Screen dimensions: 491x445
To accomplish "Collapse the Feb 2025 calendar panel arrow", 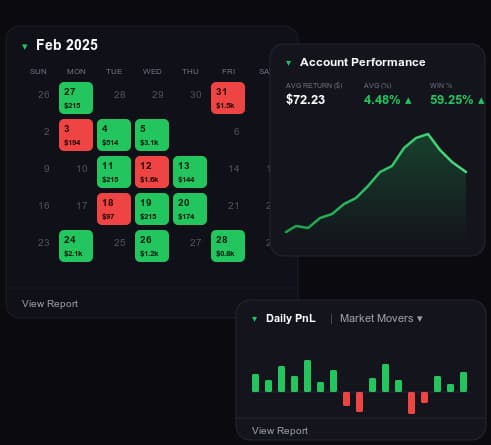I will (25, 46).
